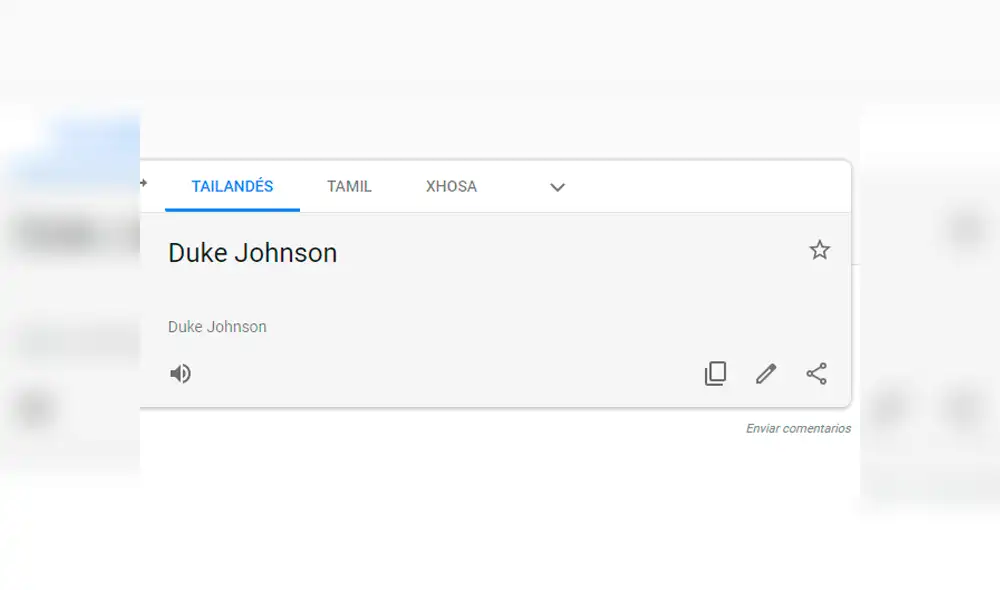
Task: Click the translated text Duke Johnson
Action: [x=252, y=252]
